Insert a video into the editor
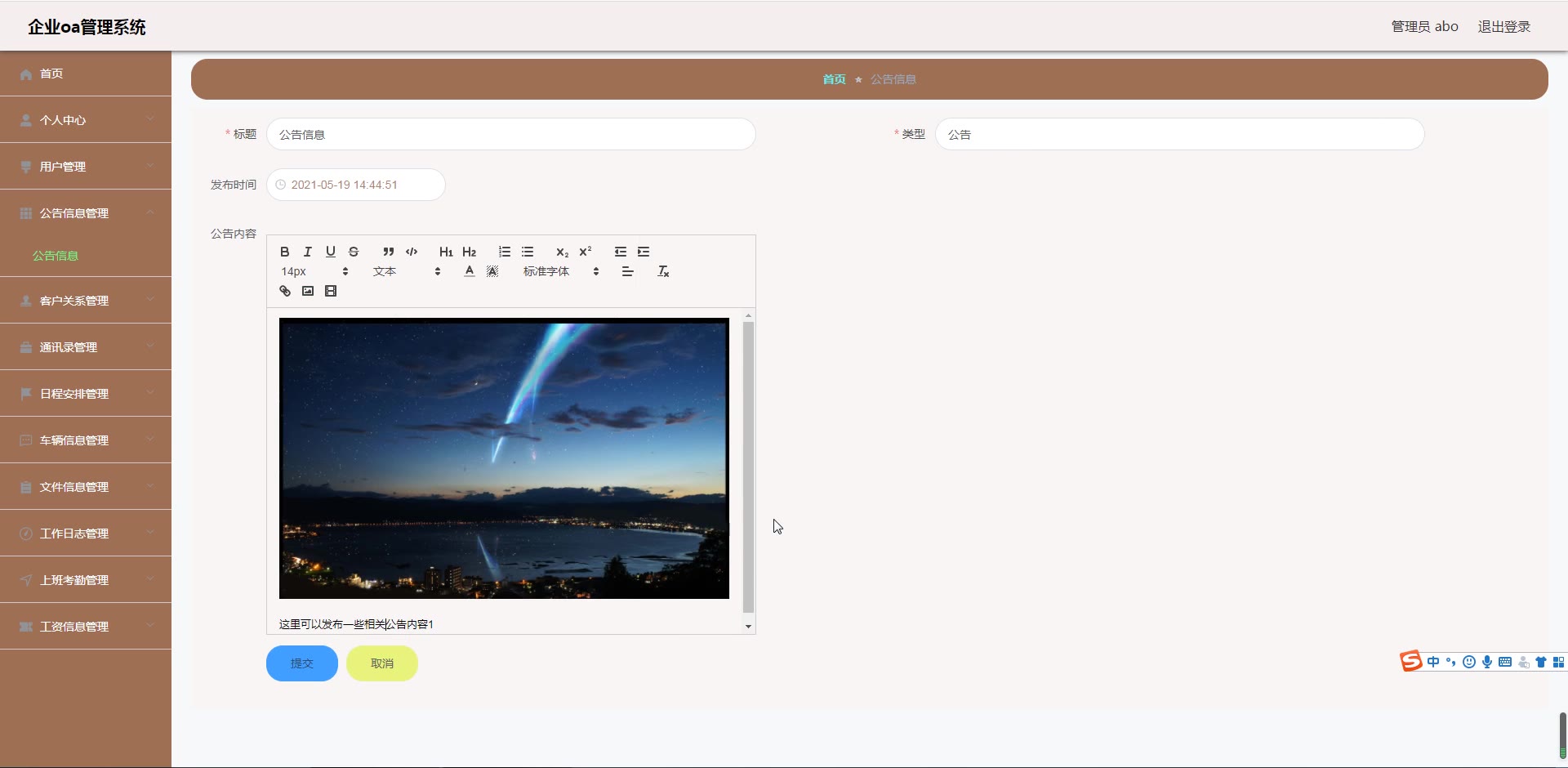 (331, 291)
